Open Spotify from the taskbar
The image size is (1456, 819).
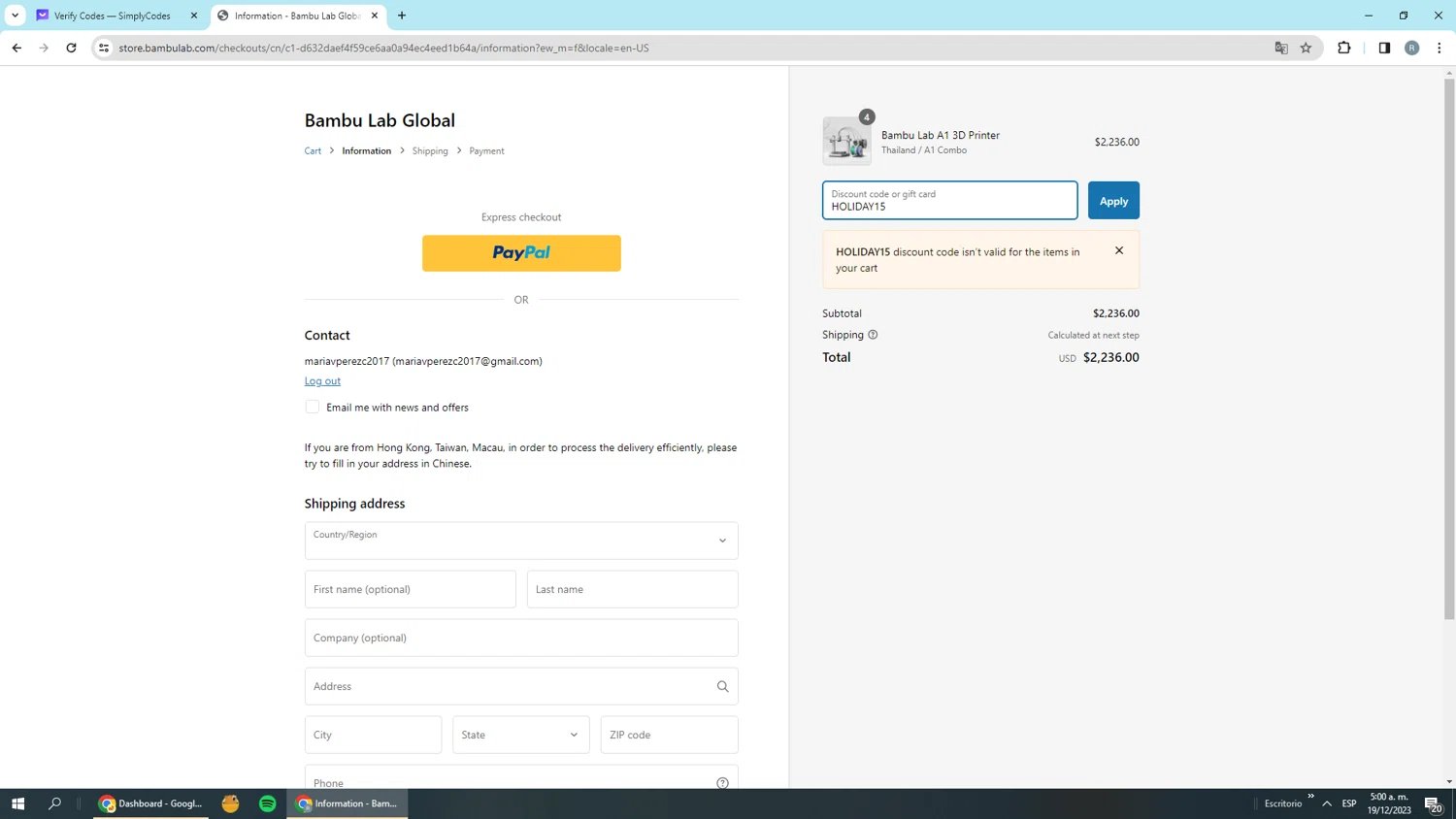click(268, 803)
